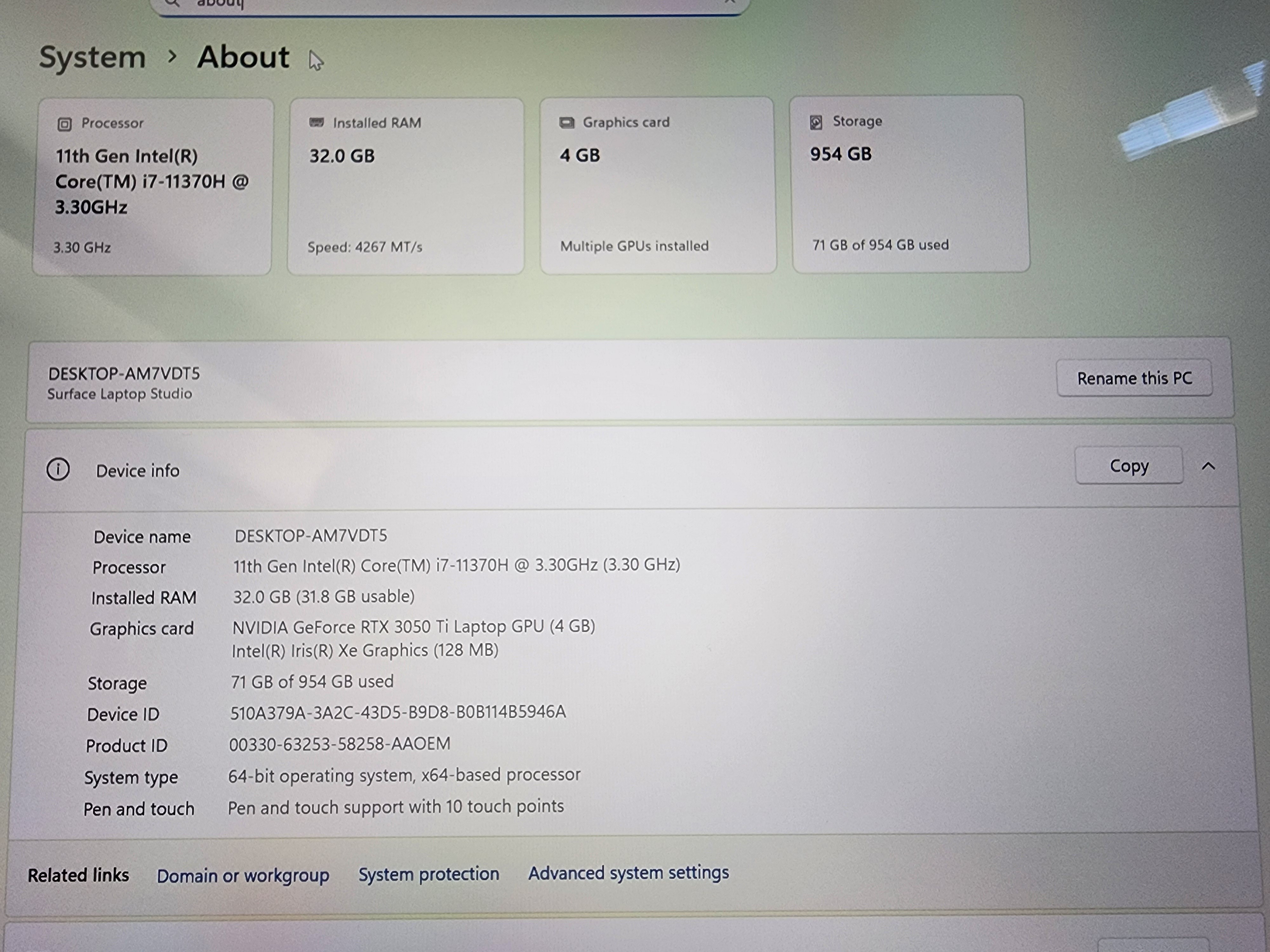This screenshot has width=1270, height=952.
Task: Select the Device ID value 510A379A
Action: tap(398, 712)
